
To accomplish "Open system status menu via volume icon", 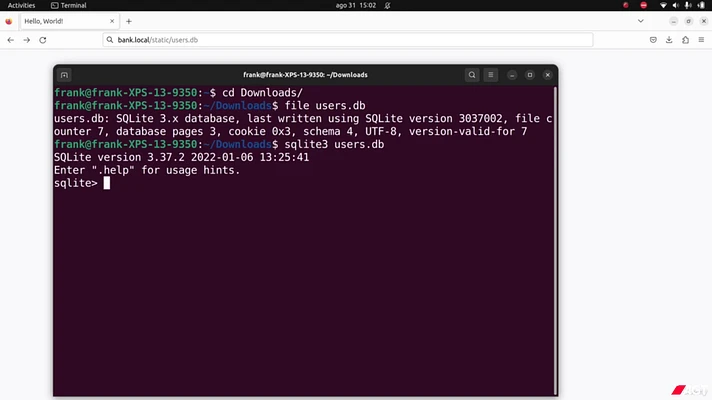I will [676, 5].
